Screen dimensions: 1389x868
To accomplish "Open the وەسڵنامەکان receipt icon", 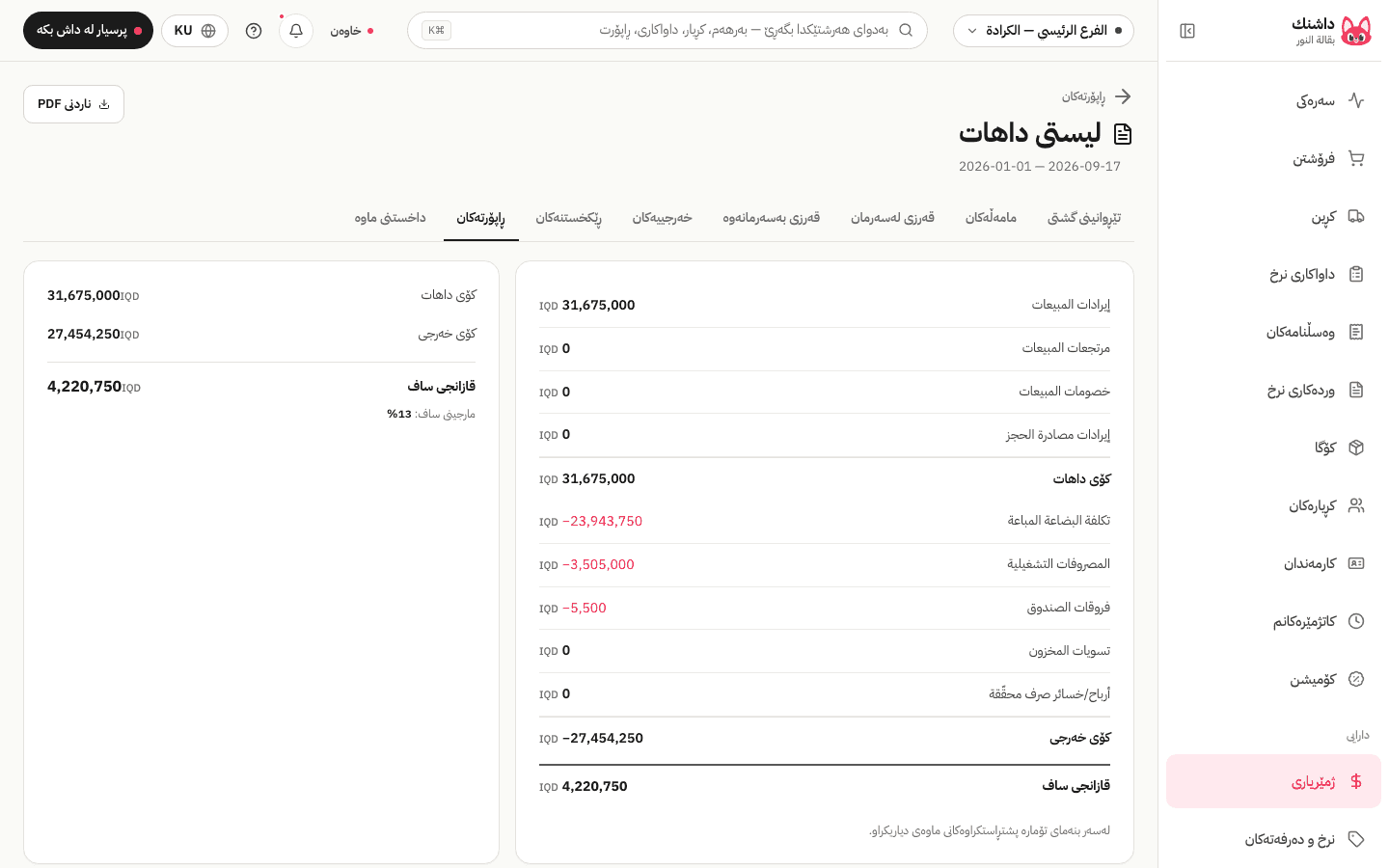I will point(1356,332).
